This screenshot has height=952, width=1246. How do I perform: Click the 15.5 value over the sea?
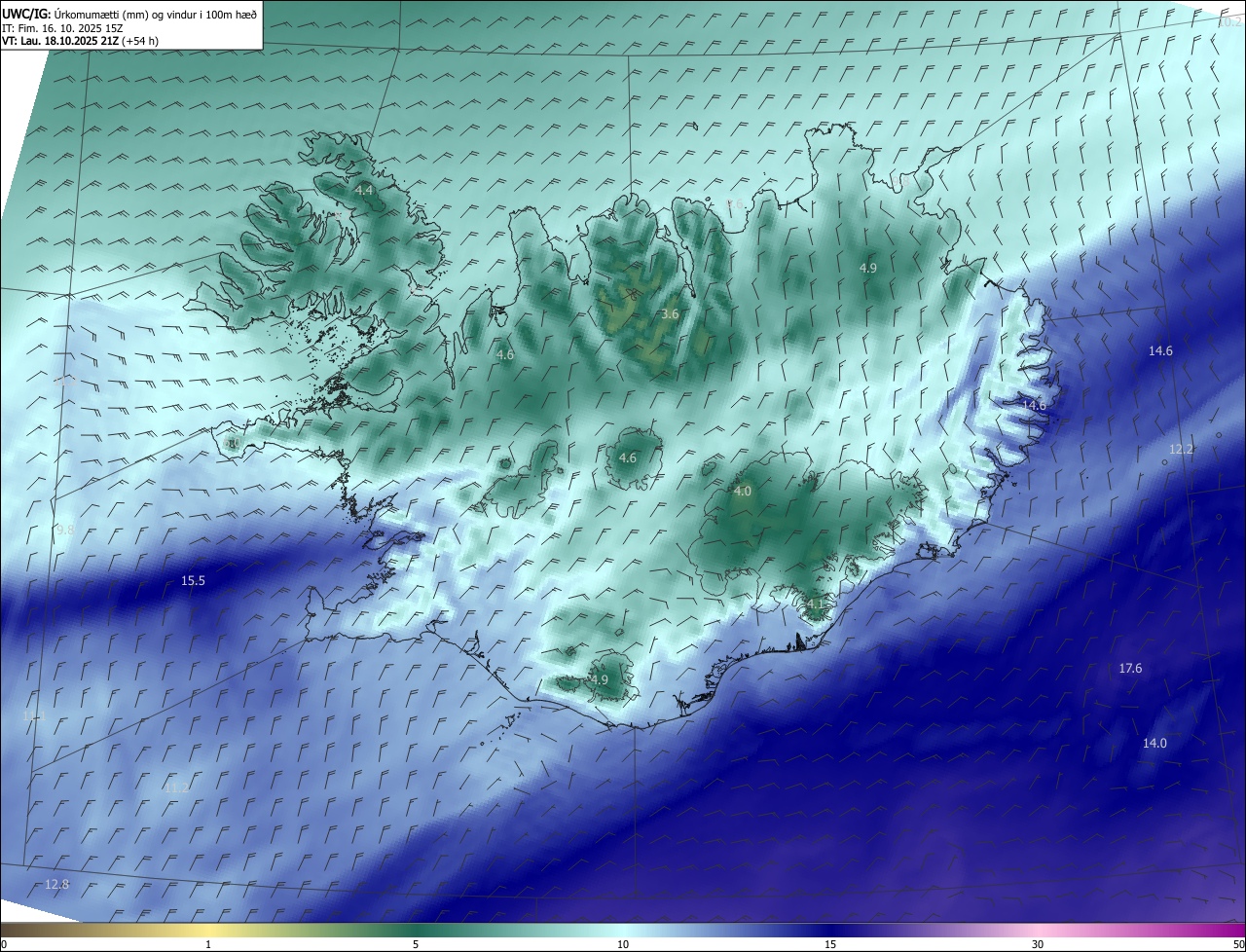pyautogui.click(x=193, y=581)
